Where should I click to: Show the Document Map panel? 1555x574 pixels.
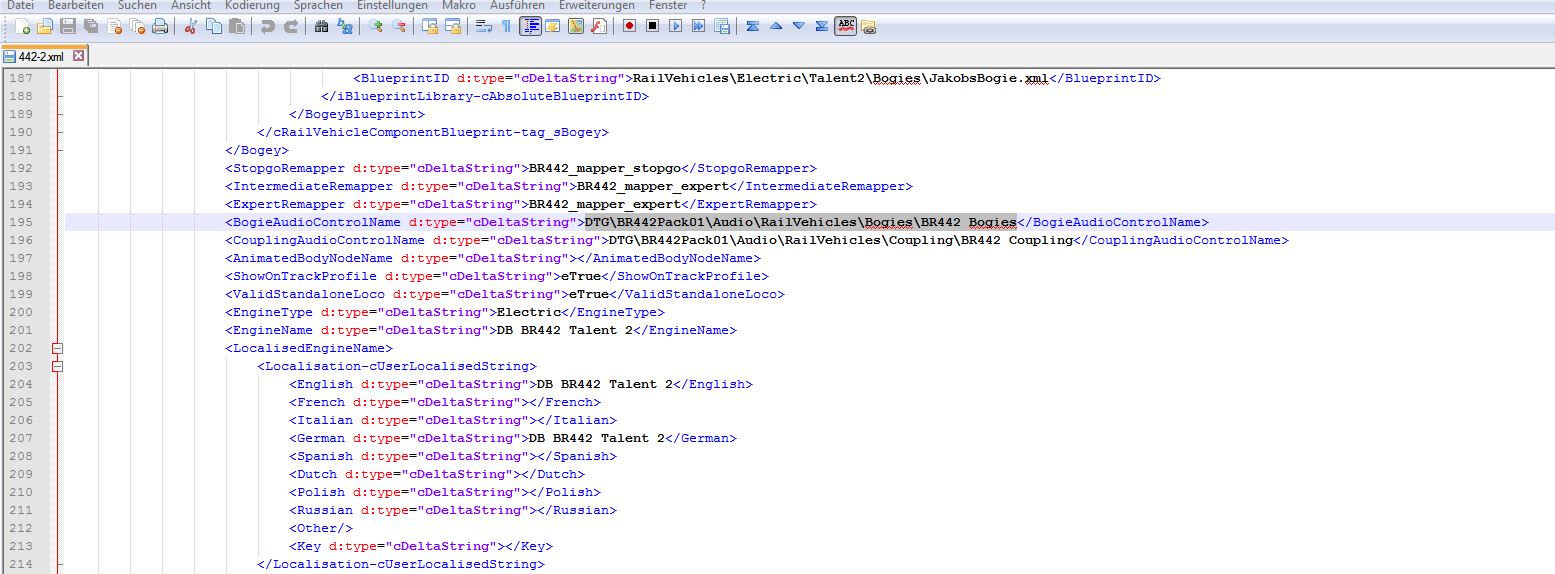point(576,26)
